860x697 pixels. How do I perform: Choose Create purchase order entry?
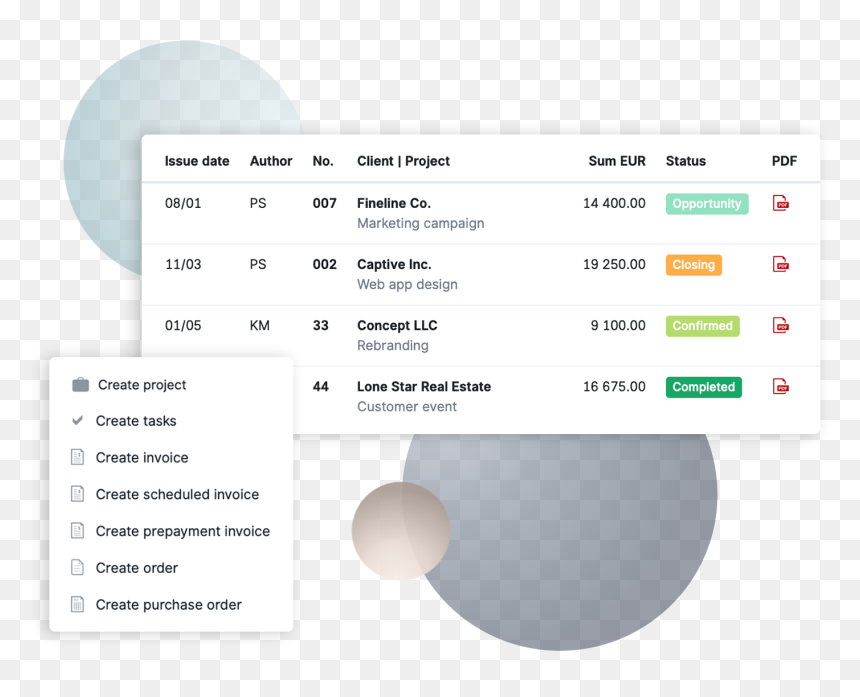[x=168, y=604]
